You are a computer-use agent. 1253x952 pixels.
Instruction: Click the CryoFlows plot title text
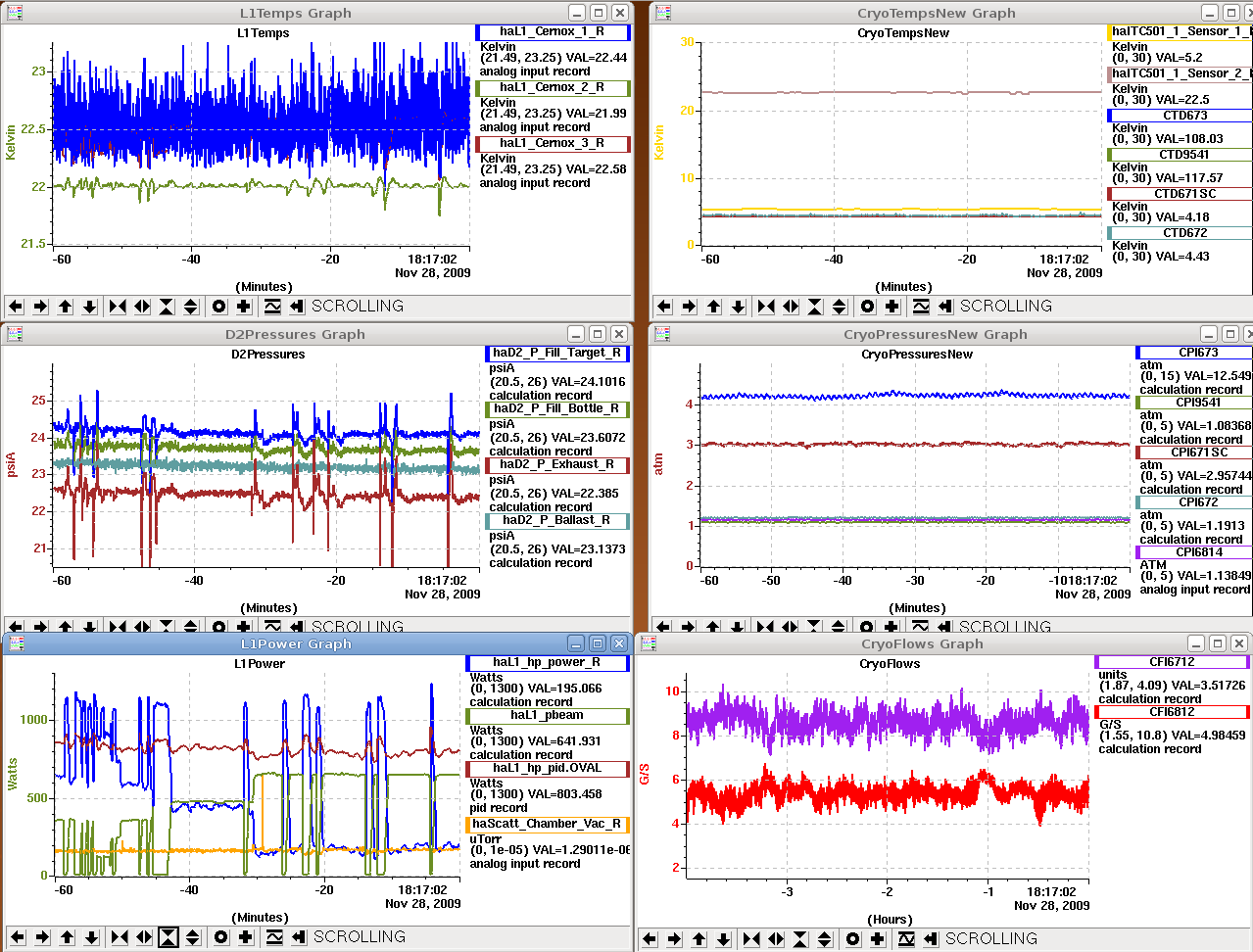point(890,664)
